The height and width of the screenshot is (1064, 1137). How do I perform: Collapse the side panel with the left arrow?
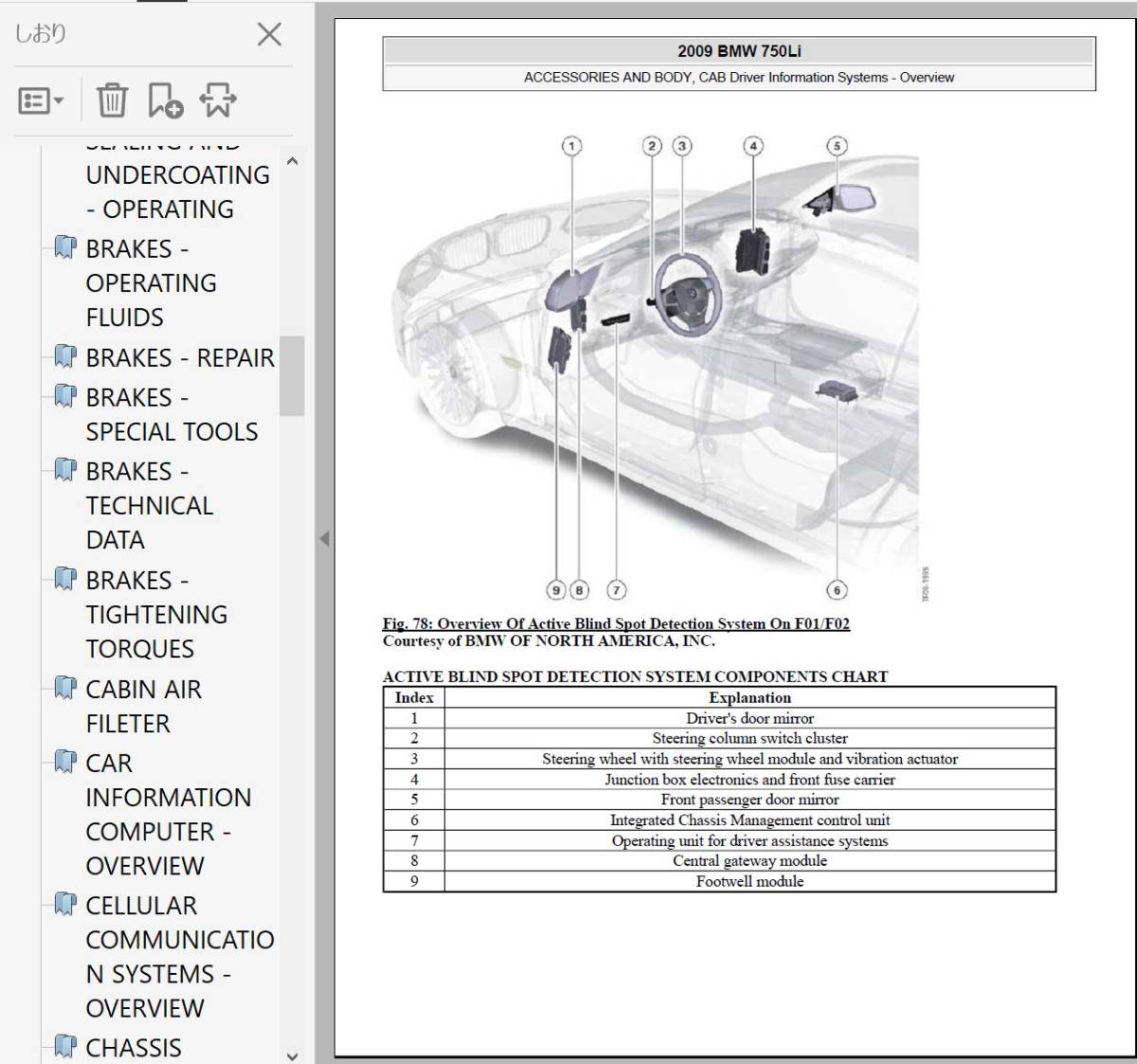click(324, 538)
